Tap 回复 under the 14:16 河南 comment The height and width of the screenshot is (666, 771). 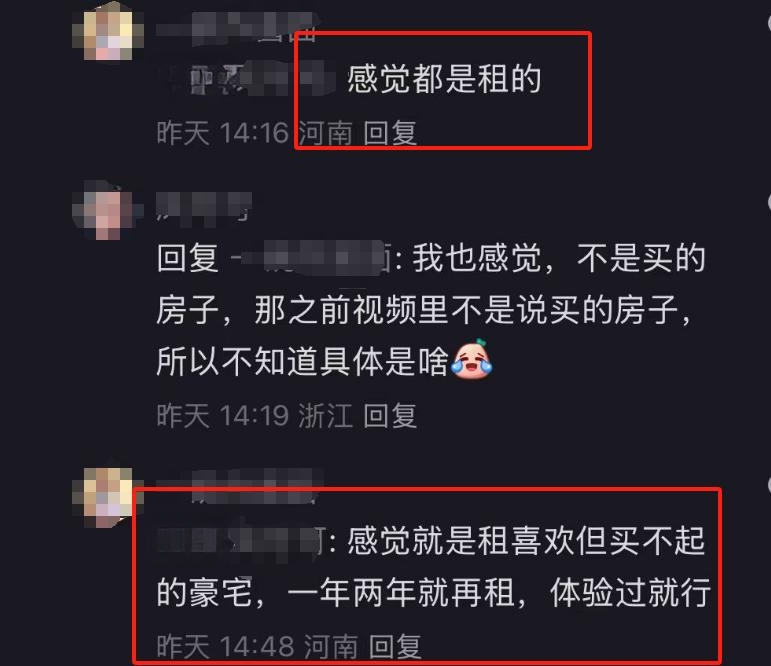390,133
